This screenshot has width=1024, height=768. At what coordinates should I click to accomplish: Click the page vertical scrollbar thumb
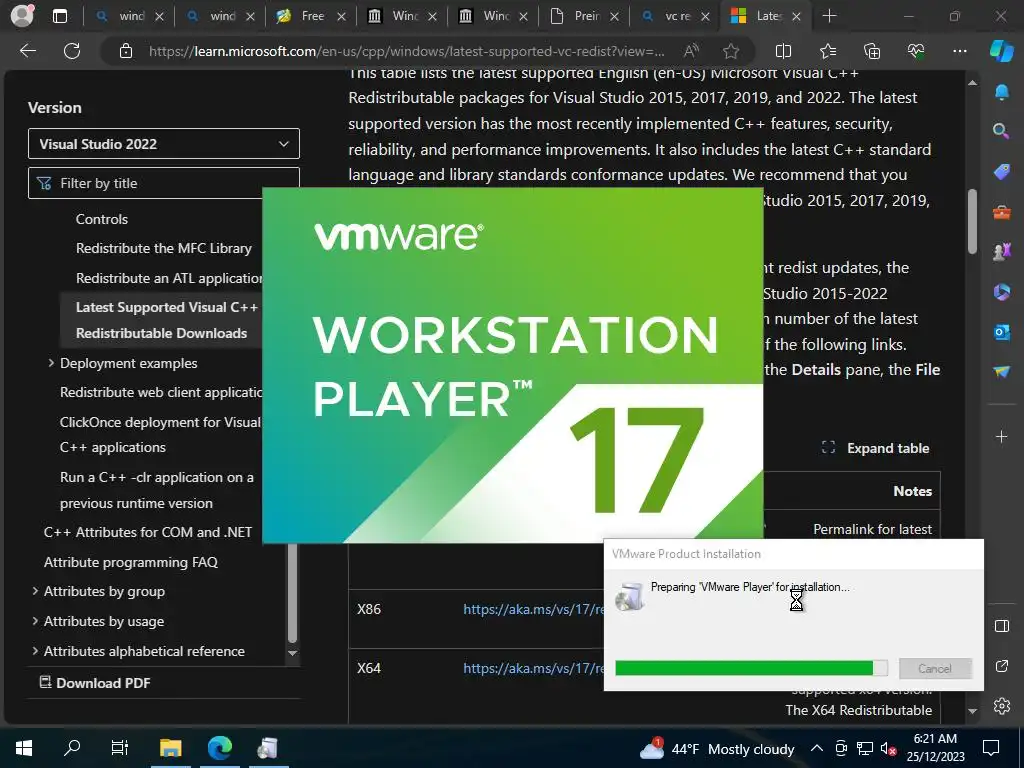(x=972, y=221)
